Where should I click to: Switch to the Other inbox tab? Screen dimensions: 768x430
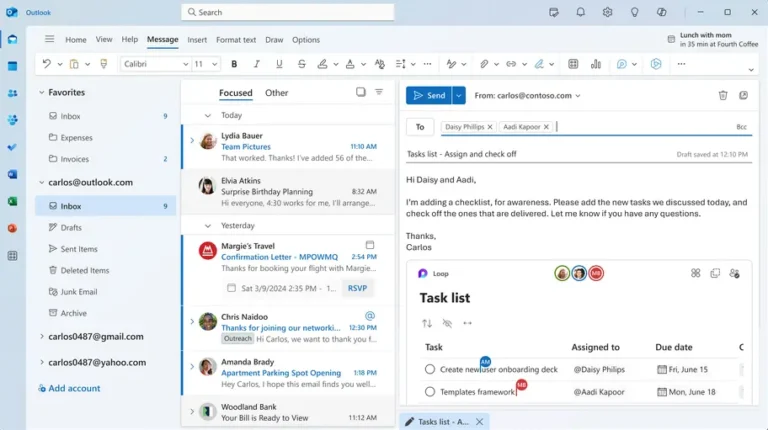tap(276, 93)
